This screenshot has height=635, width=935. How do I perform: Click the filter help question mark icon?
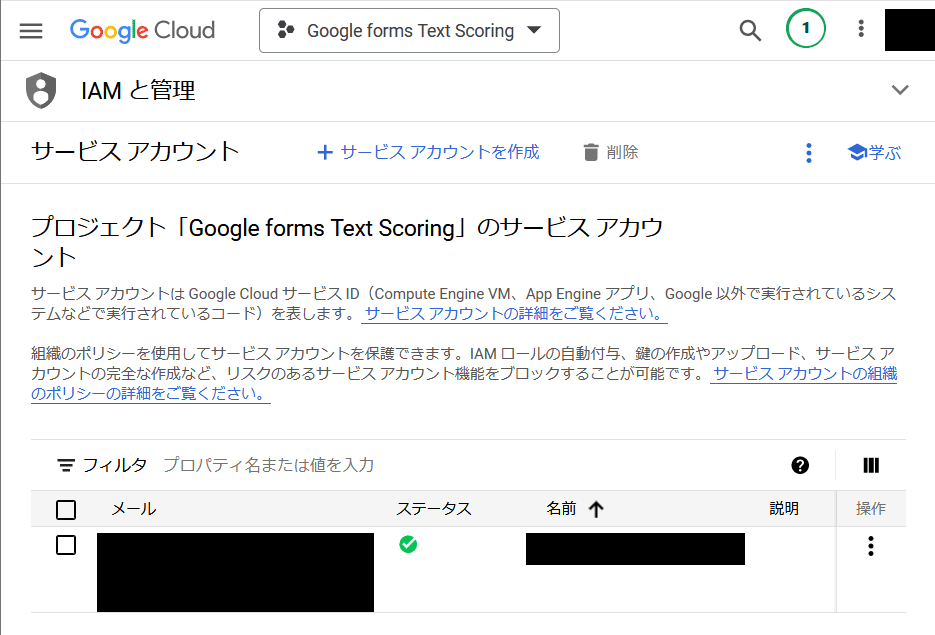[800, 465]
